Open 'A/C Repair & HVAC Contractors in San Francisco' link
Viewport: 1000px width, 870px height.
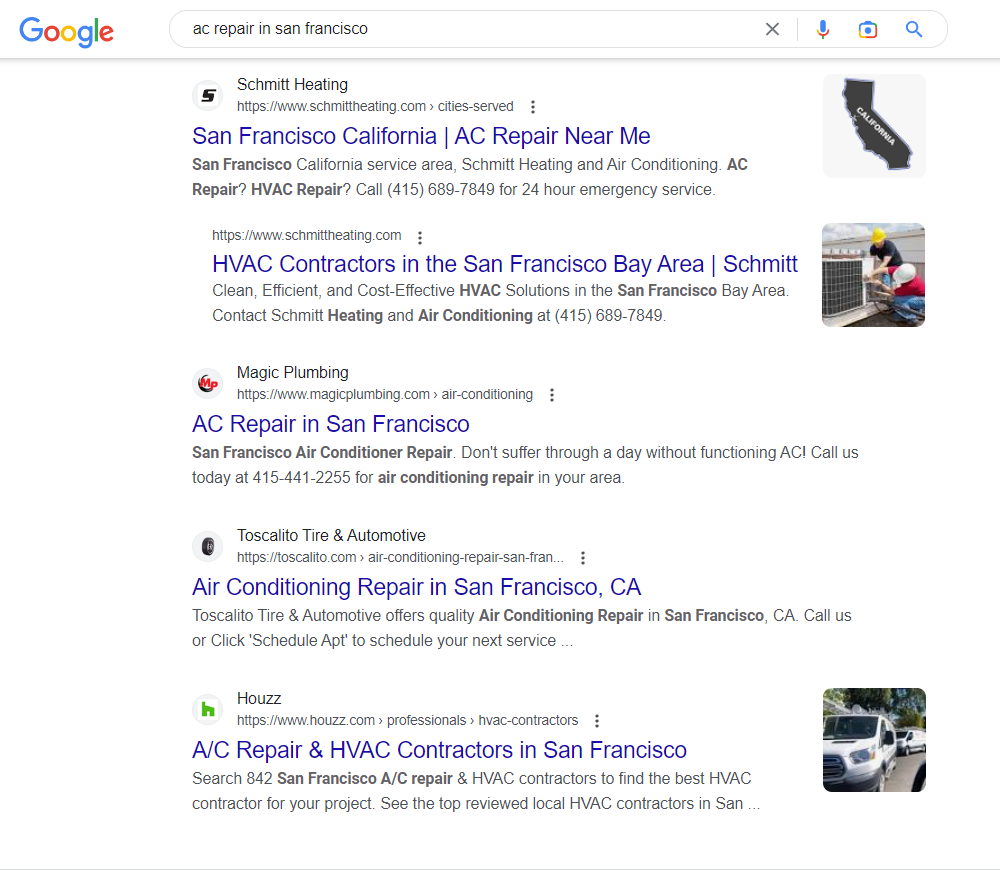click(439, 749)
